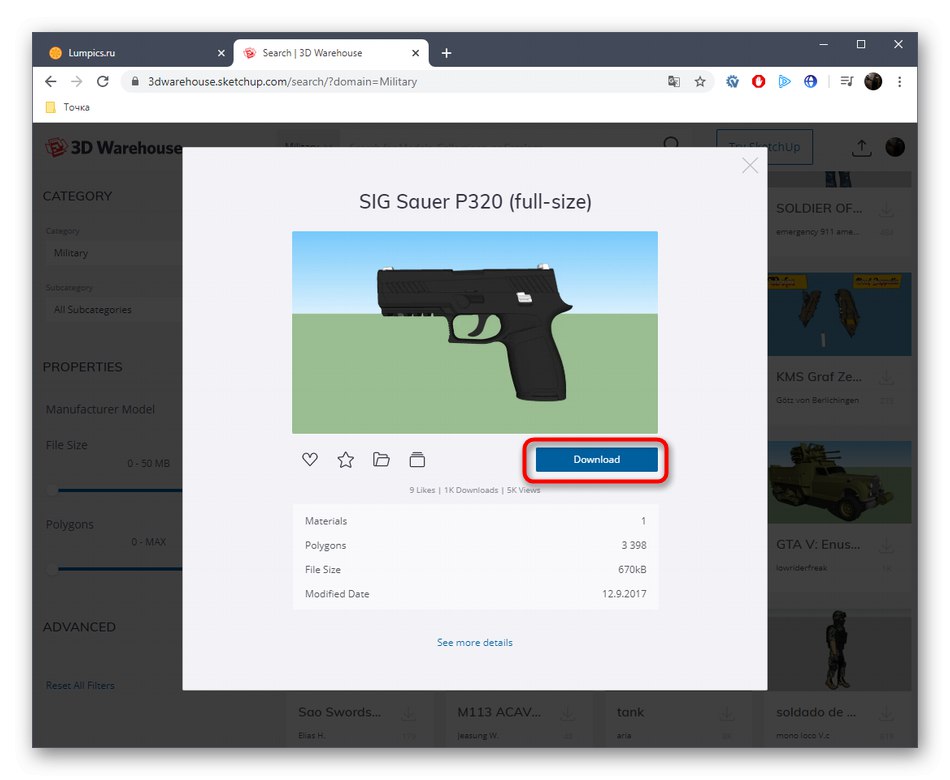Viewport: 950px width, 780px height.
Task: Open the SIG Sauer P320 preview image
Action: point(474,332)
